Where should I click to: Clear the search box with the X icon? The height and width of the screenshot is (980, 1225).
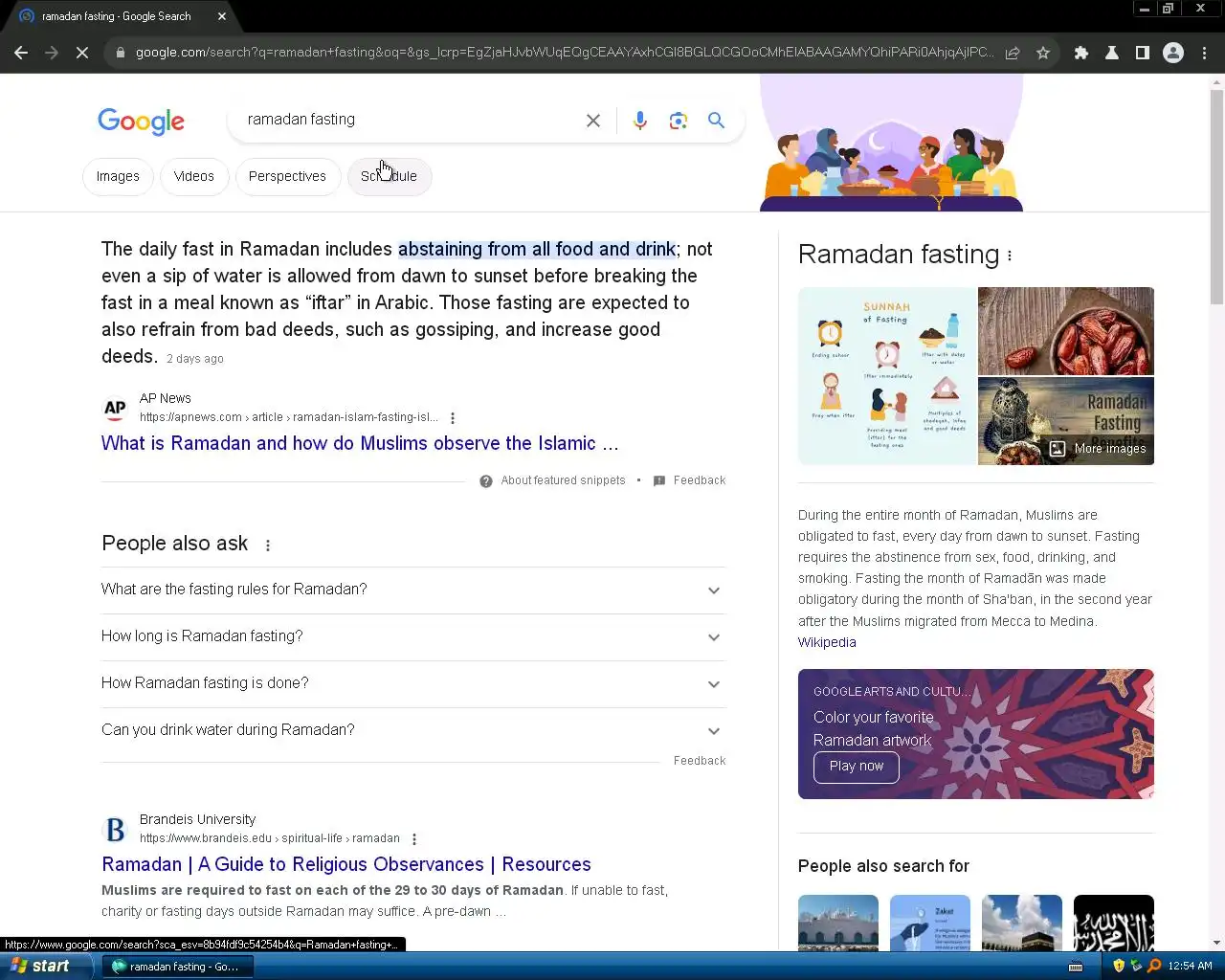(x=593, y=121)
